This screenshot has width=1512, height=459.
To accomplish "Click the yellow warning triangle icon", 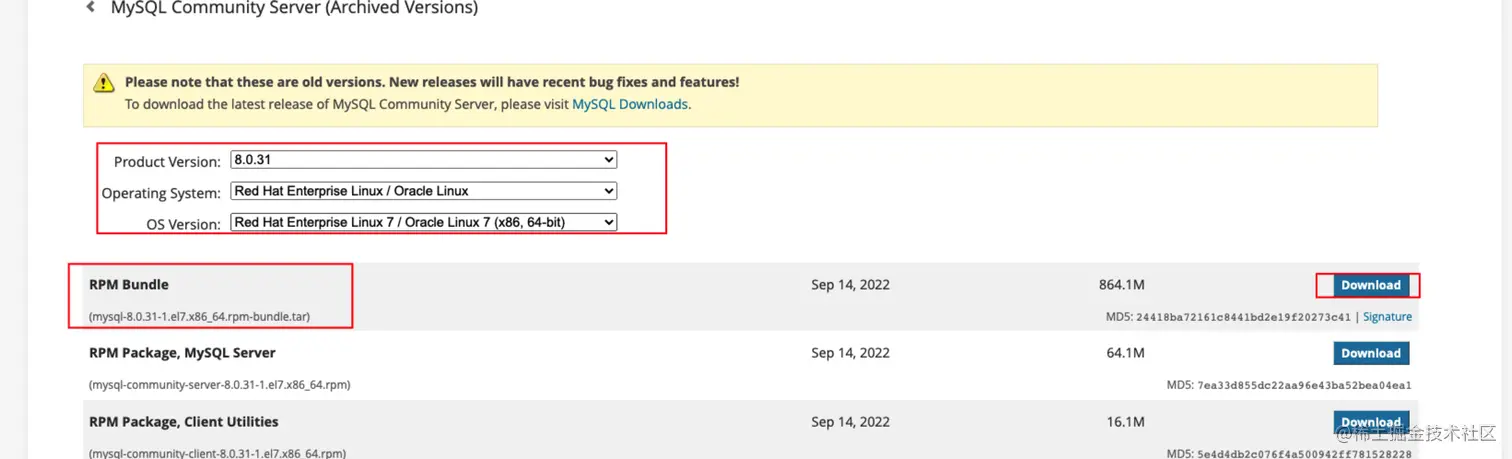I will tap(104, 83).
